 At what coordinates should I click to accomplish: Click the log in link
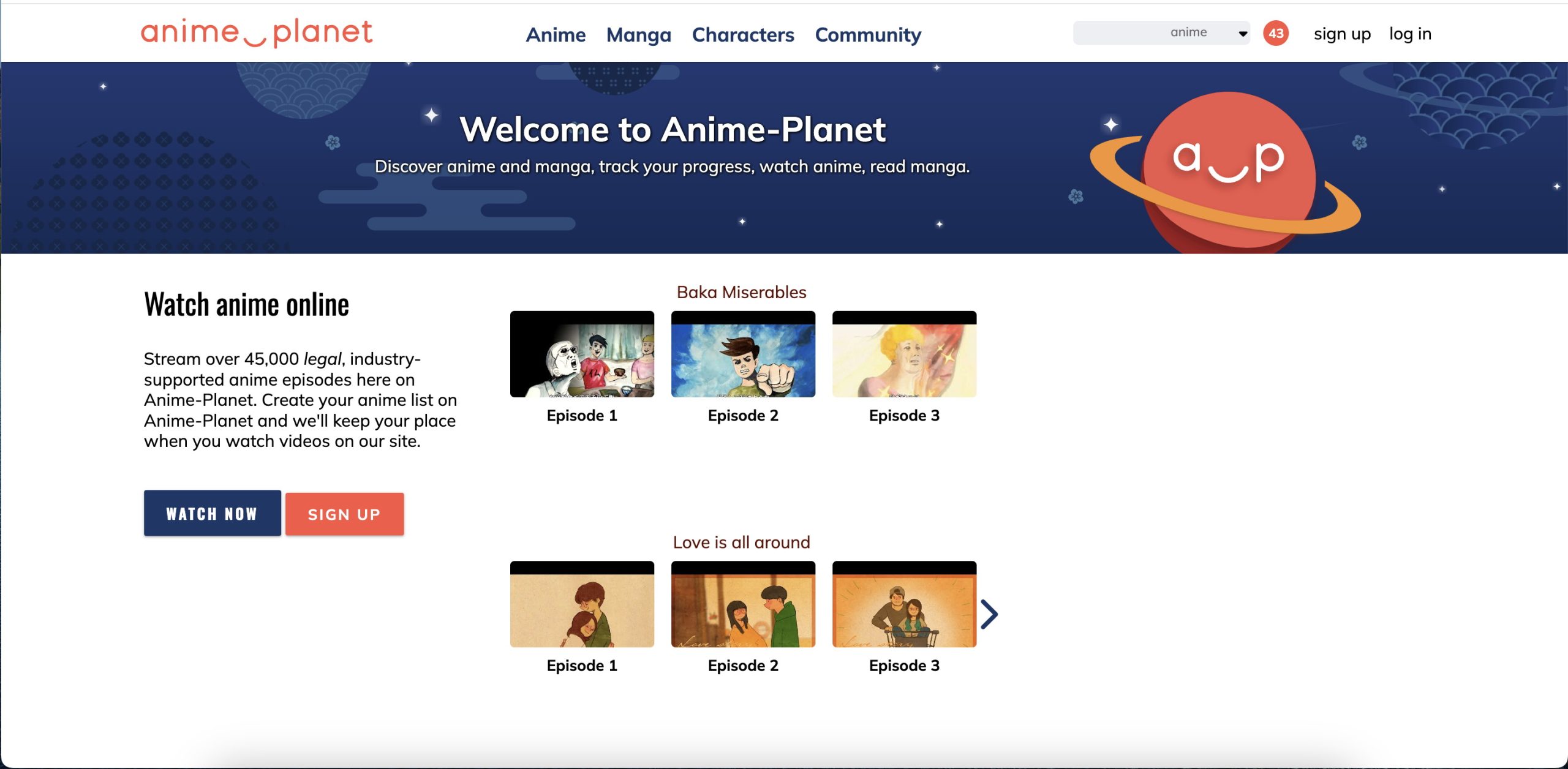(x=1409, y=34)
